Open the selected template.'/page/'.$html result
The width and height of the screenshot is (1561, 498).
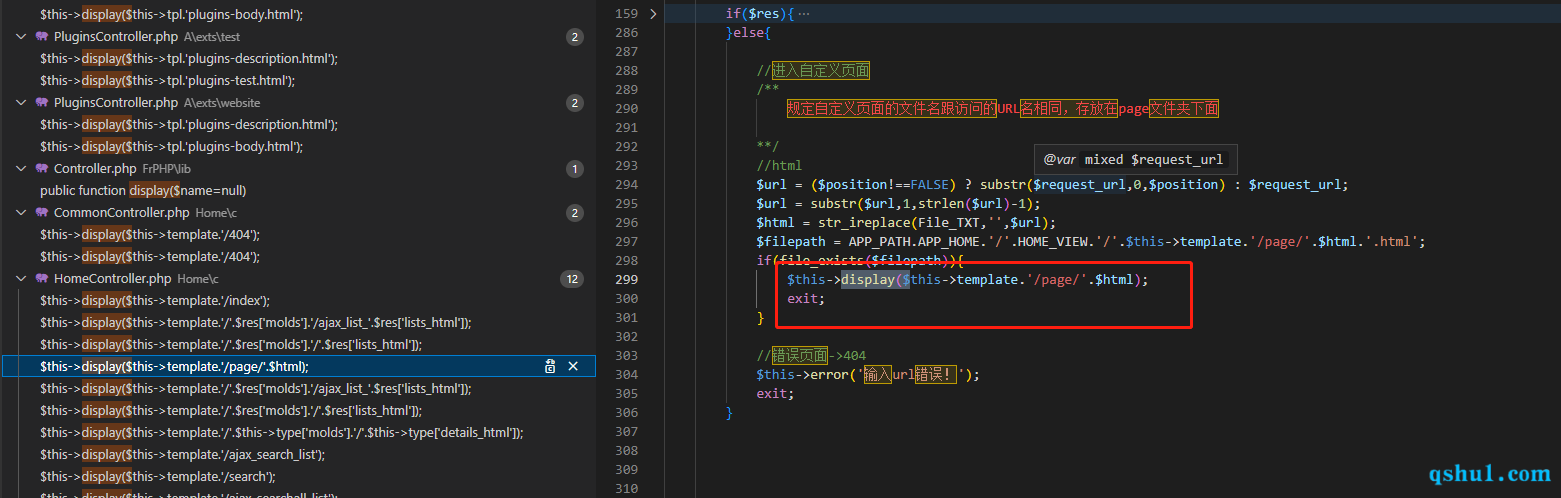[174, 367]
